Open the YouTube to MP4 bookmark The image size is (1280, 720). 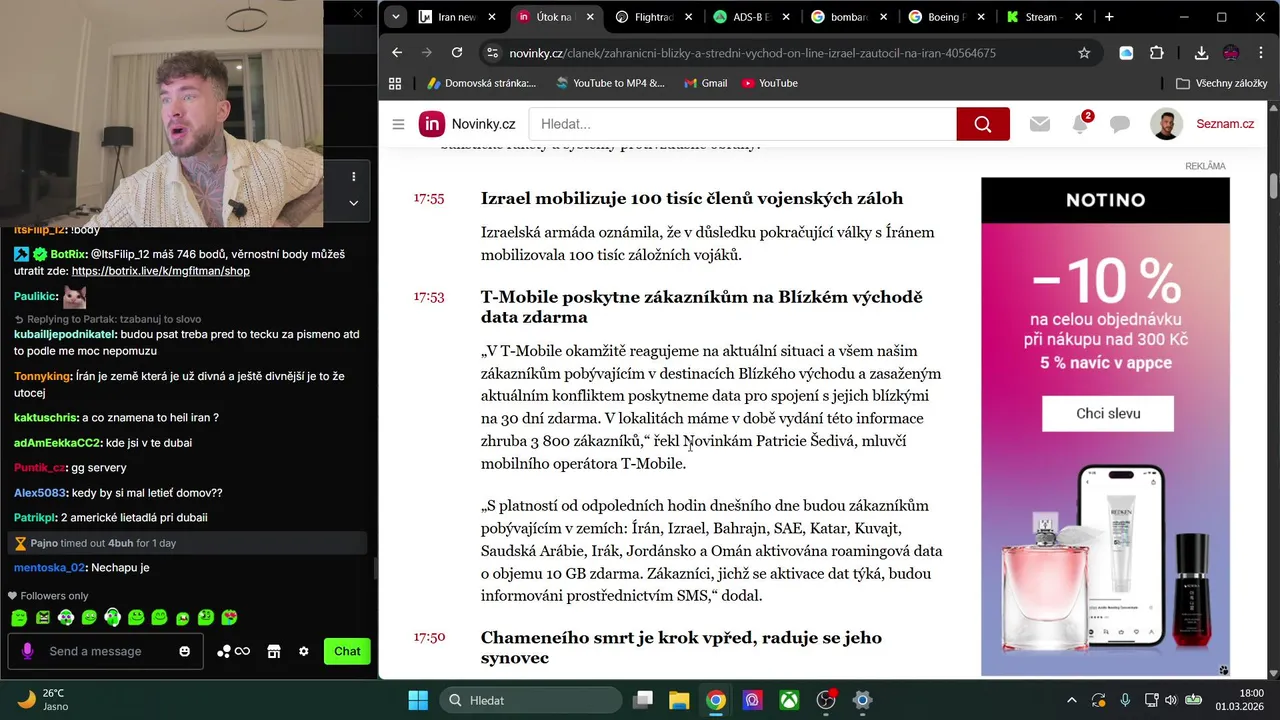click(610, 83)
